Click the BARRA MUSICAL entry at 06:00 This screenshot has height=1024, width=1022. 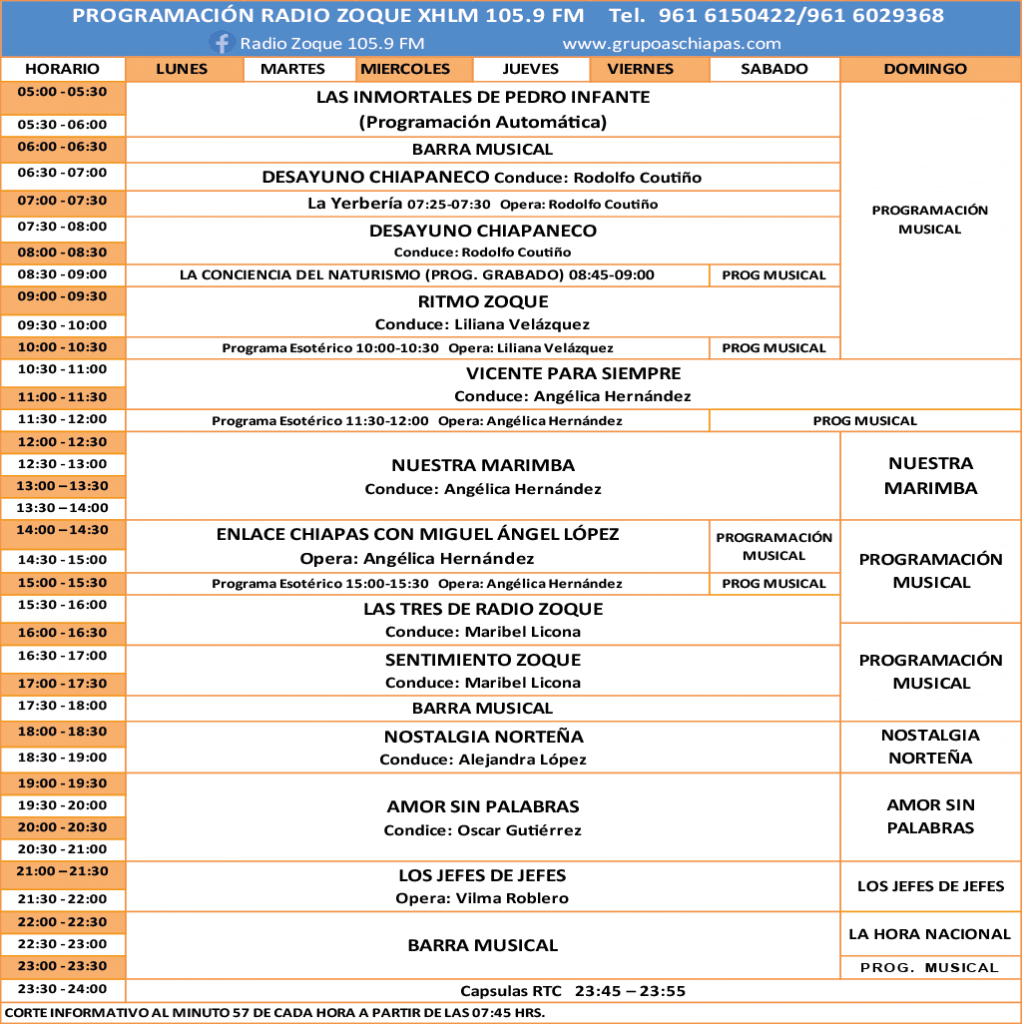click(x=483, y=150)
